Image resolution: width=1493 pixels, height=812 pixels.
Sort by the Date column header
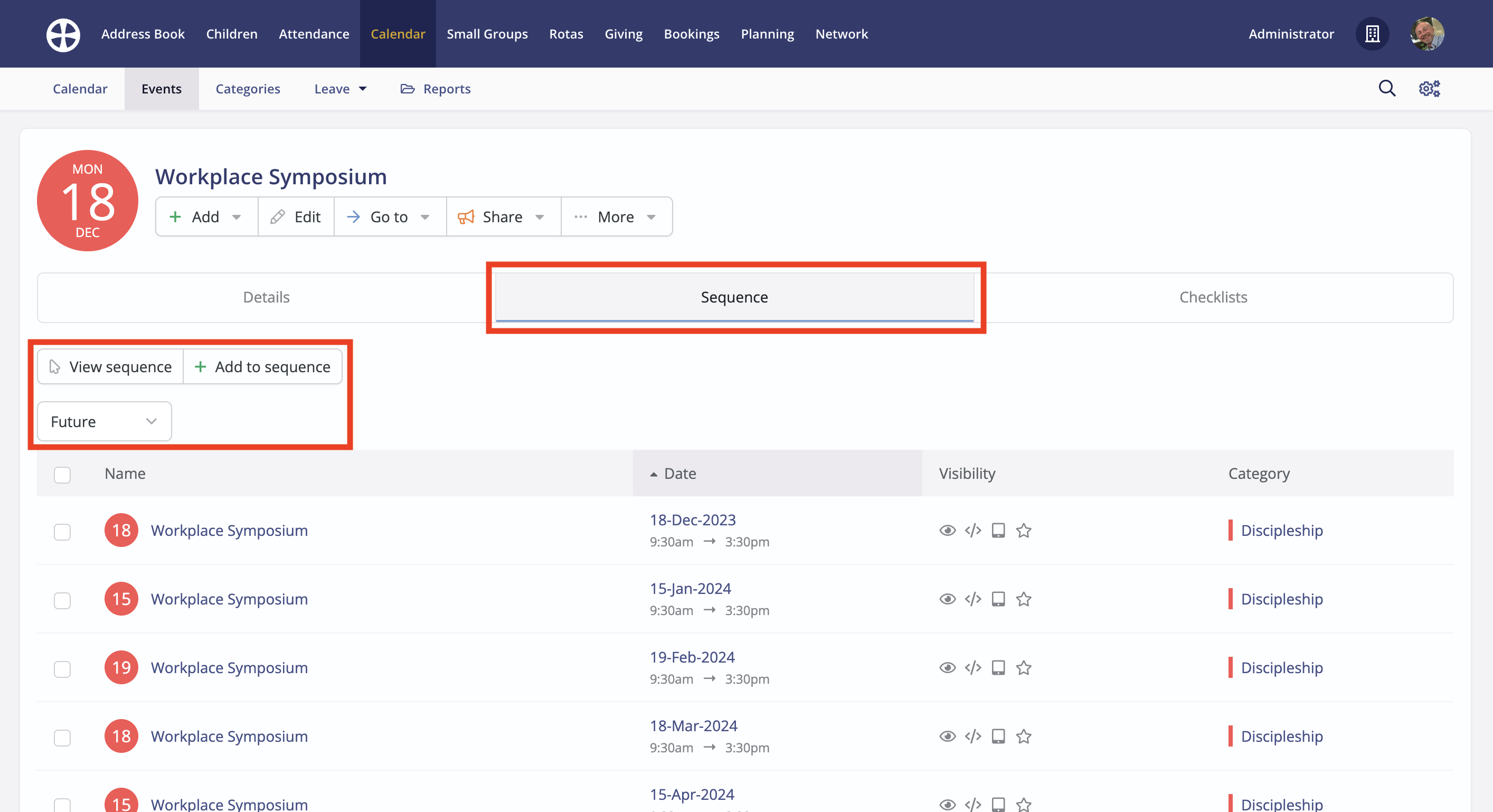679,474
